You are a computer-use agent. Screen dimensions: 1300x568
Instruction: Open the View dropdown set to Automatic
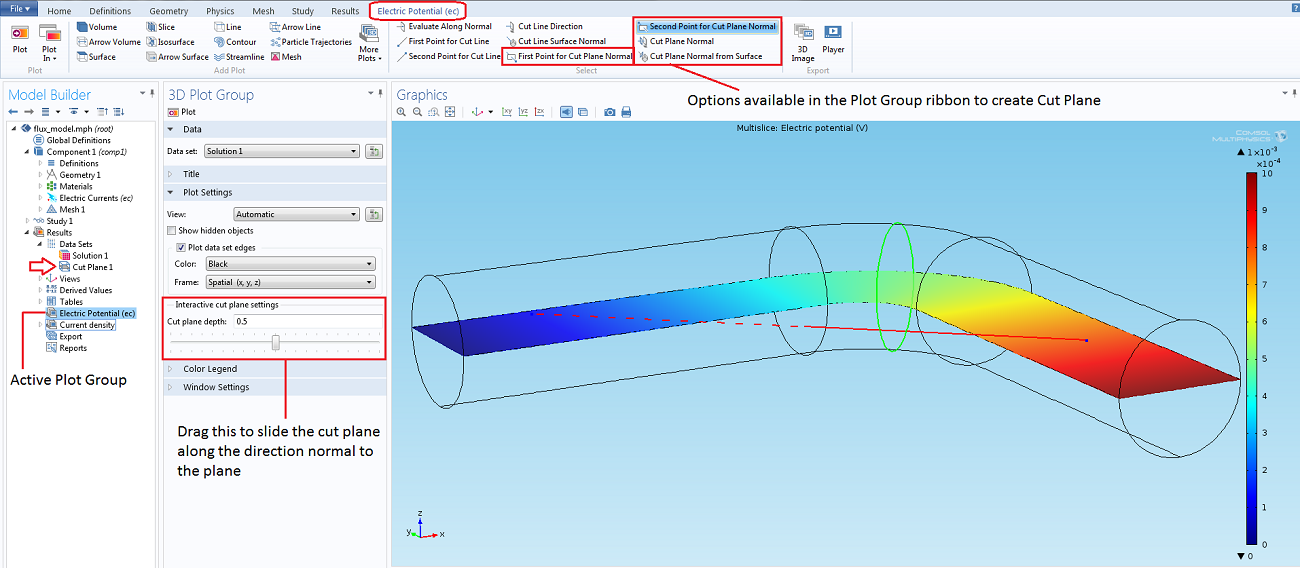[296, 214]
